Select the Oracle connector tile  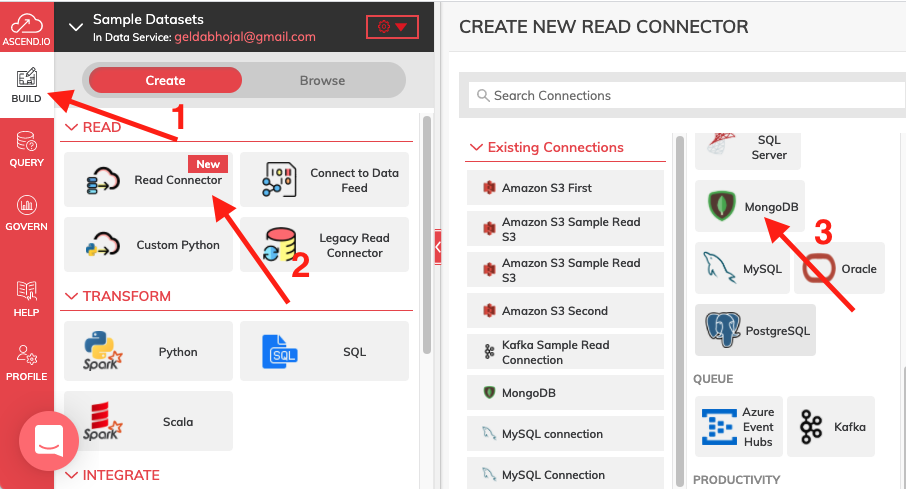[x=839, y=268]
